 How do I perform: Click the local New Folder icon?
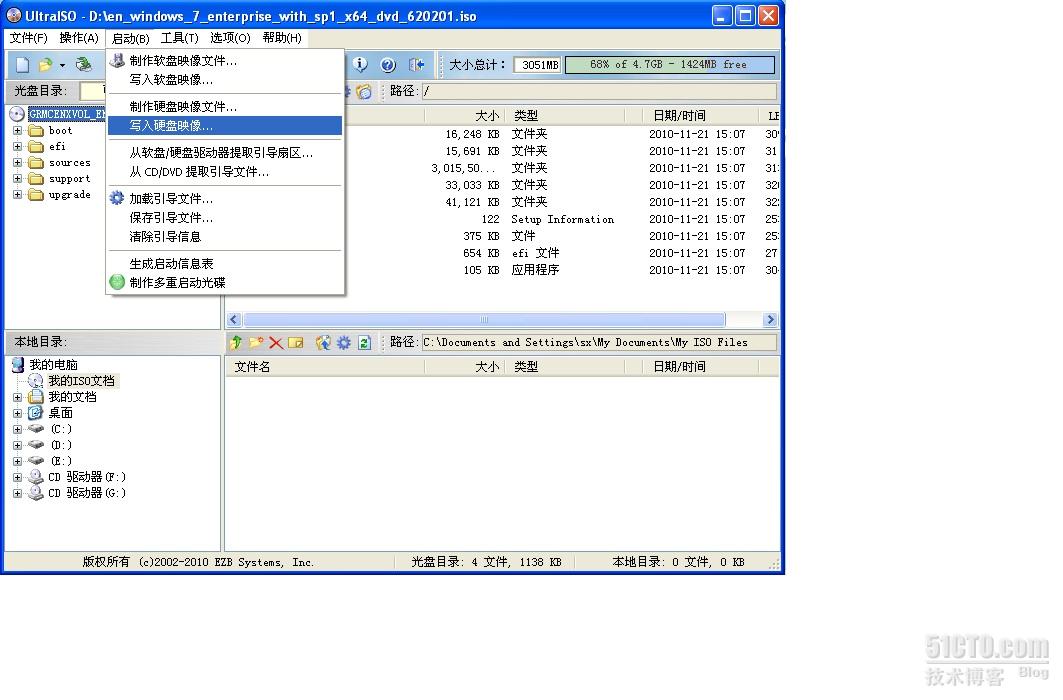(x=256, y=343)
